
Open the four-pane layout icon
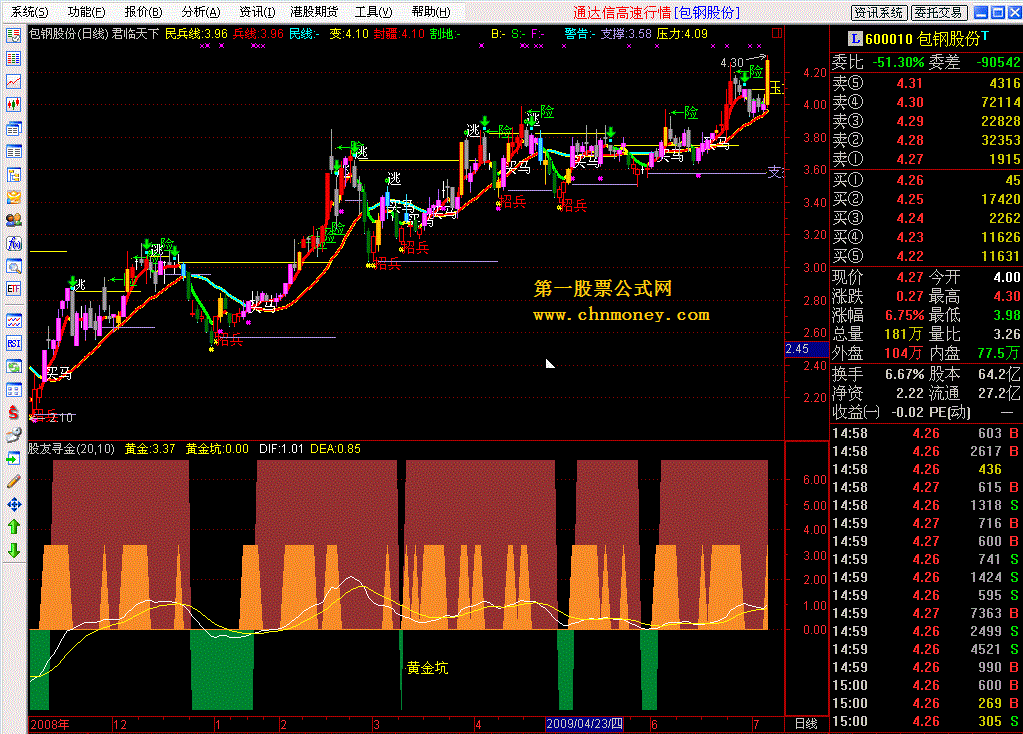[14, 390]
